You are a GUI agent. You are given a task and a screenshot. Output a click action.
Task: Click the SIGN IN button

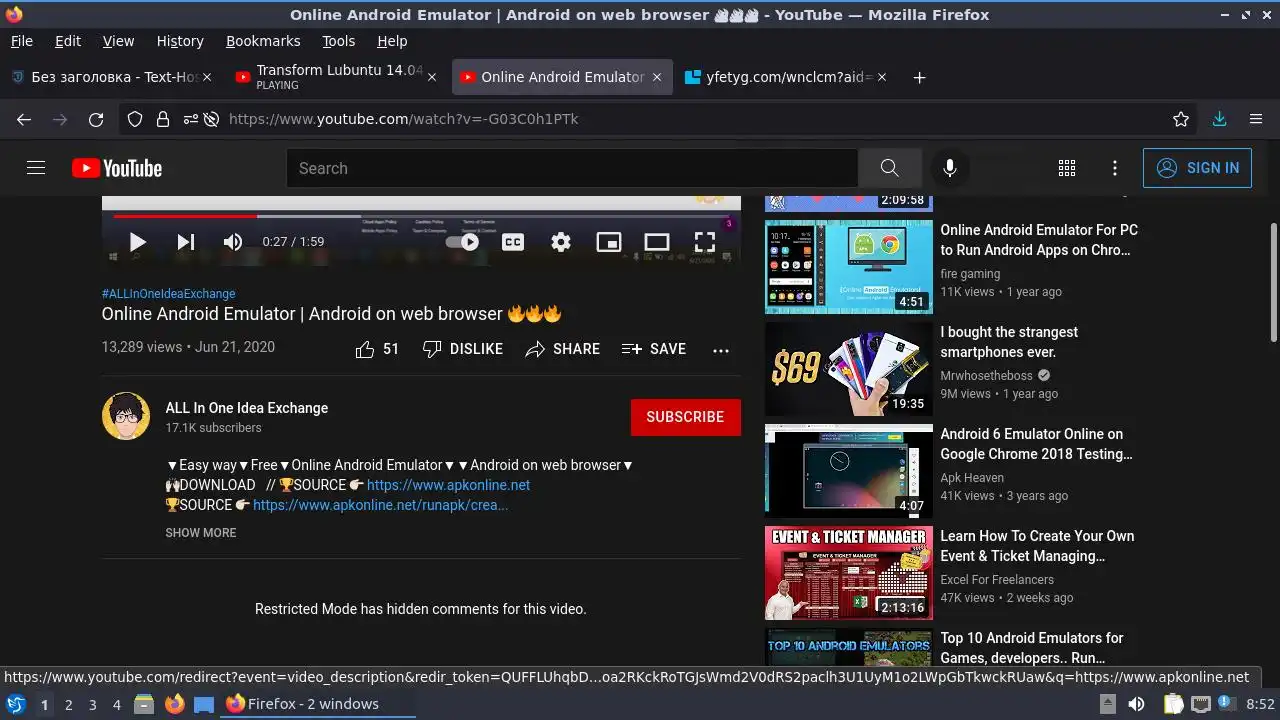point(1197,168)
